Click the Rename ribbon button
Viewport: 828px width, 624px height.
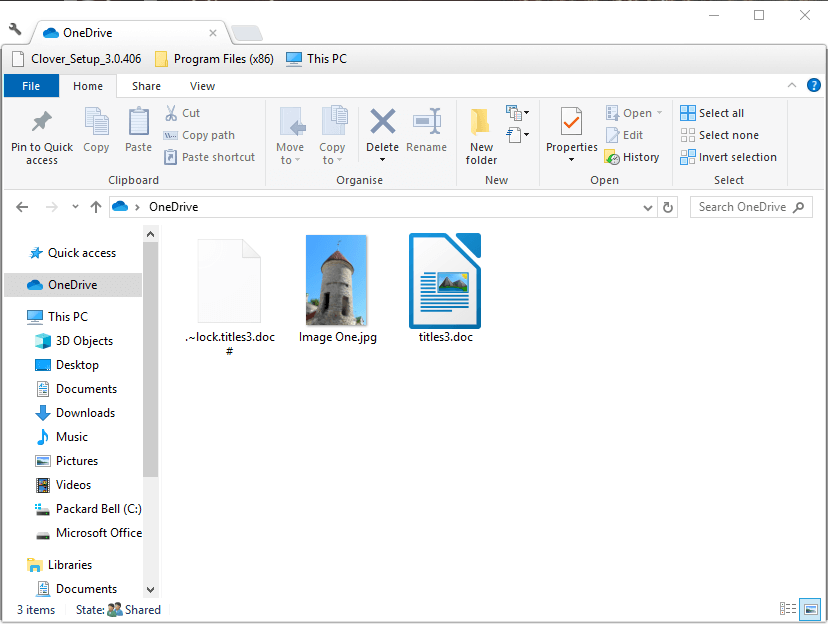[427, 130]
